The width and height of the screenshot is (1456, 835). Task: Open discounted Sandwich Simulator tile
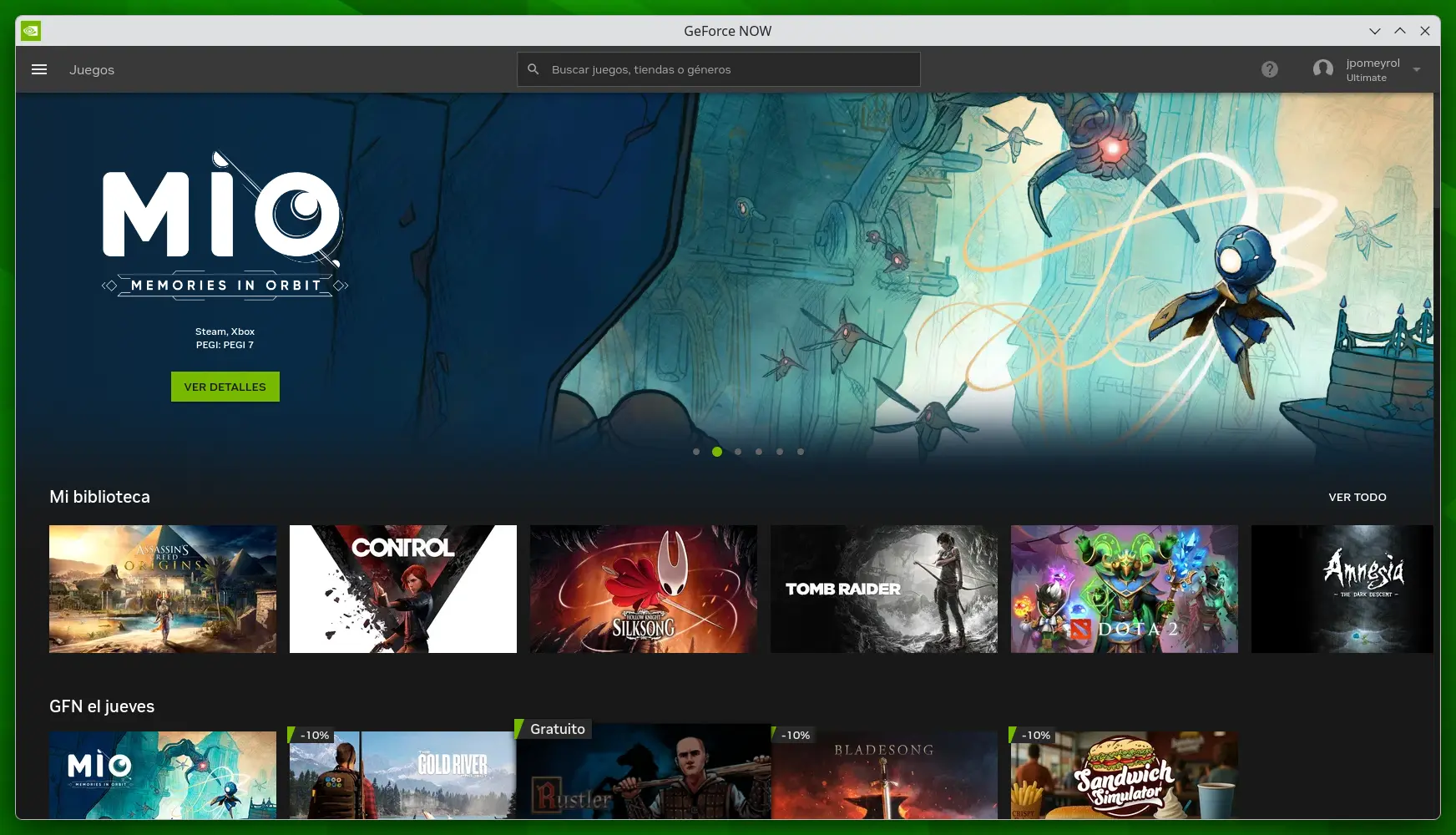tap(1125, 777)
